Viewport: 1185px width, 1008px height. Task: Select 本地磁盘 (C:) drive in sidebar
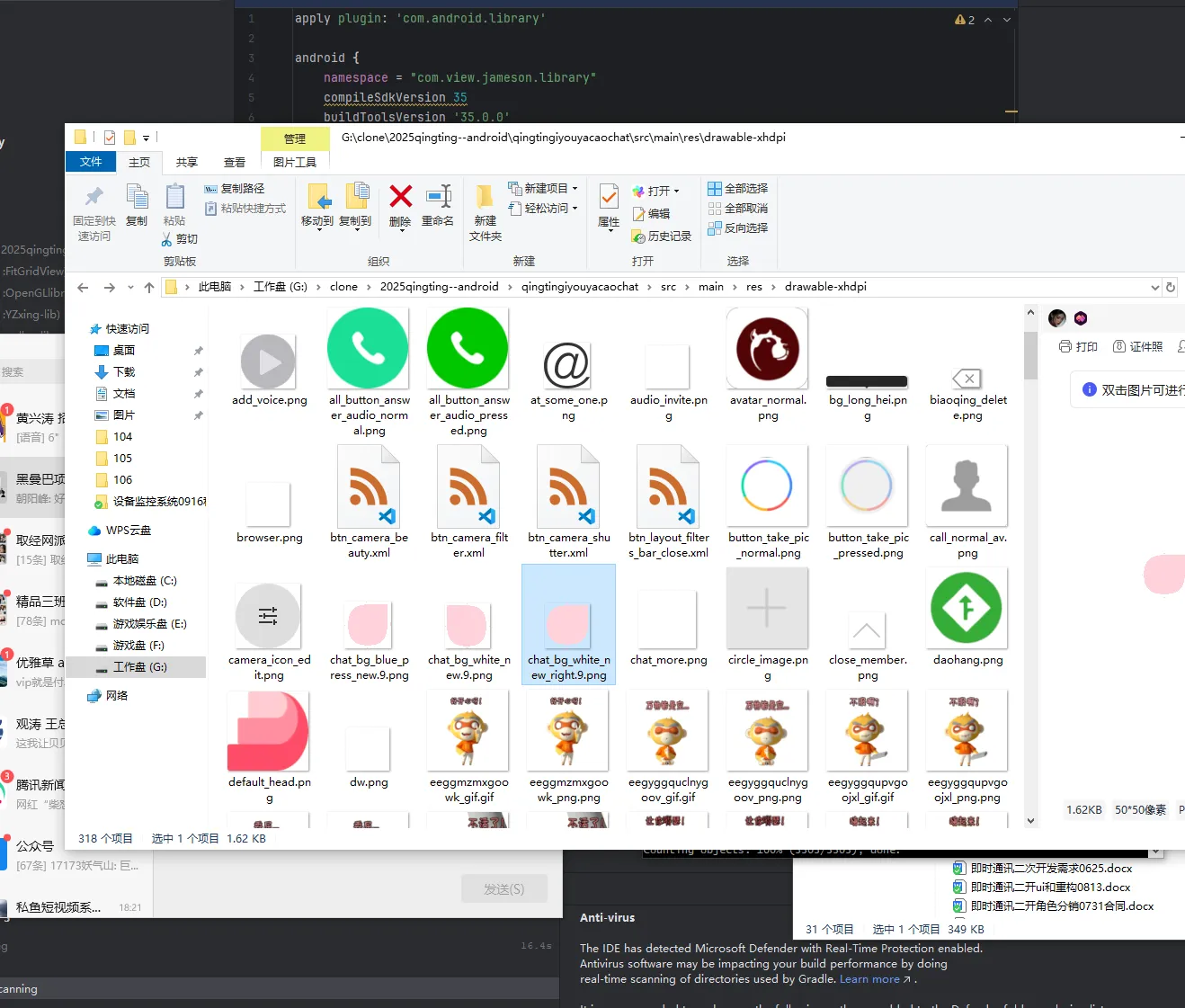145,581
